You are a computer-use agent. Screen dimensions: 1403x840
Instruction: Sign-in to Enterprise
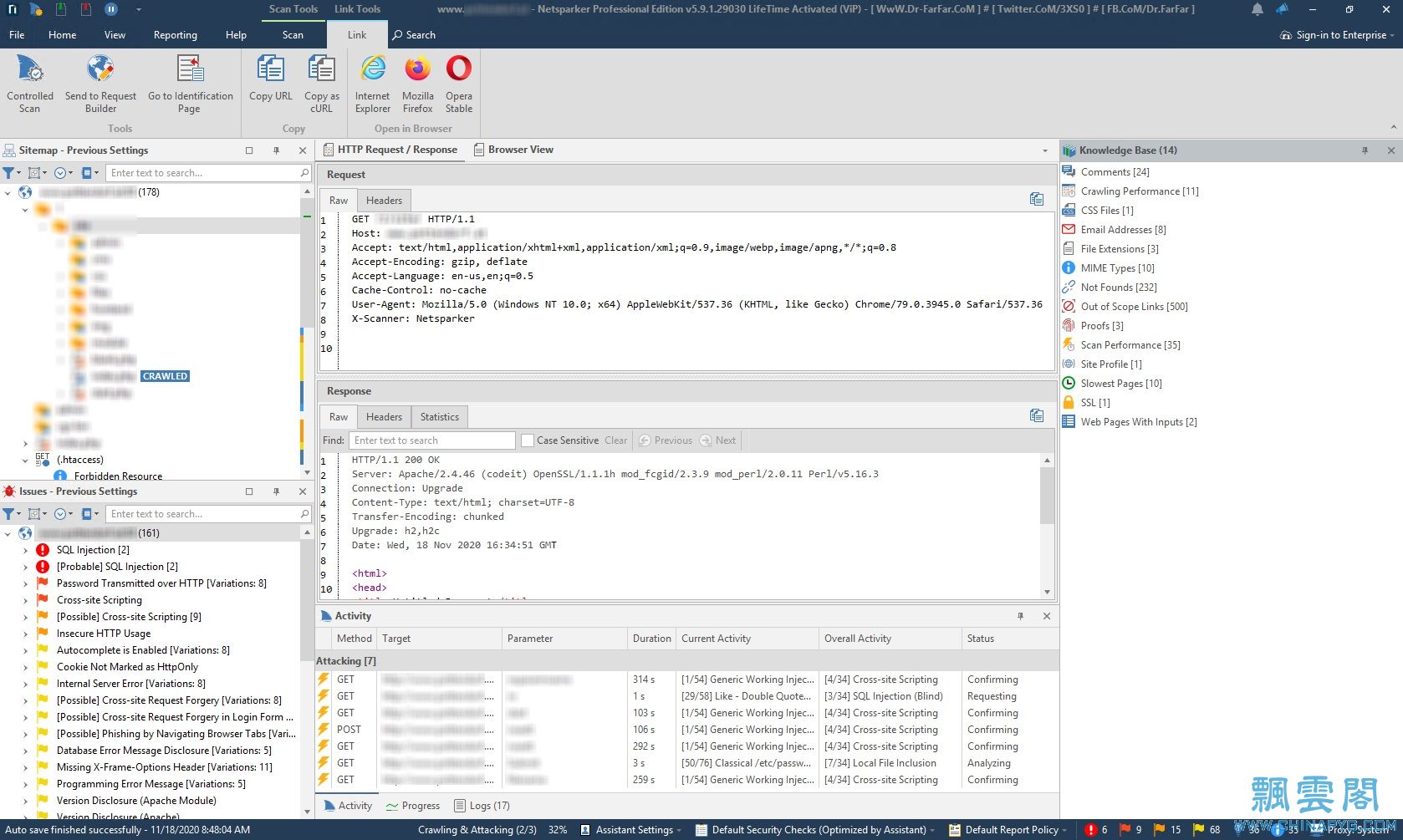(x=1336, y=35)
